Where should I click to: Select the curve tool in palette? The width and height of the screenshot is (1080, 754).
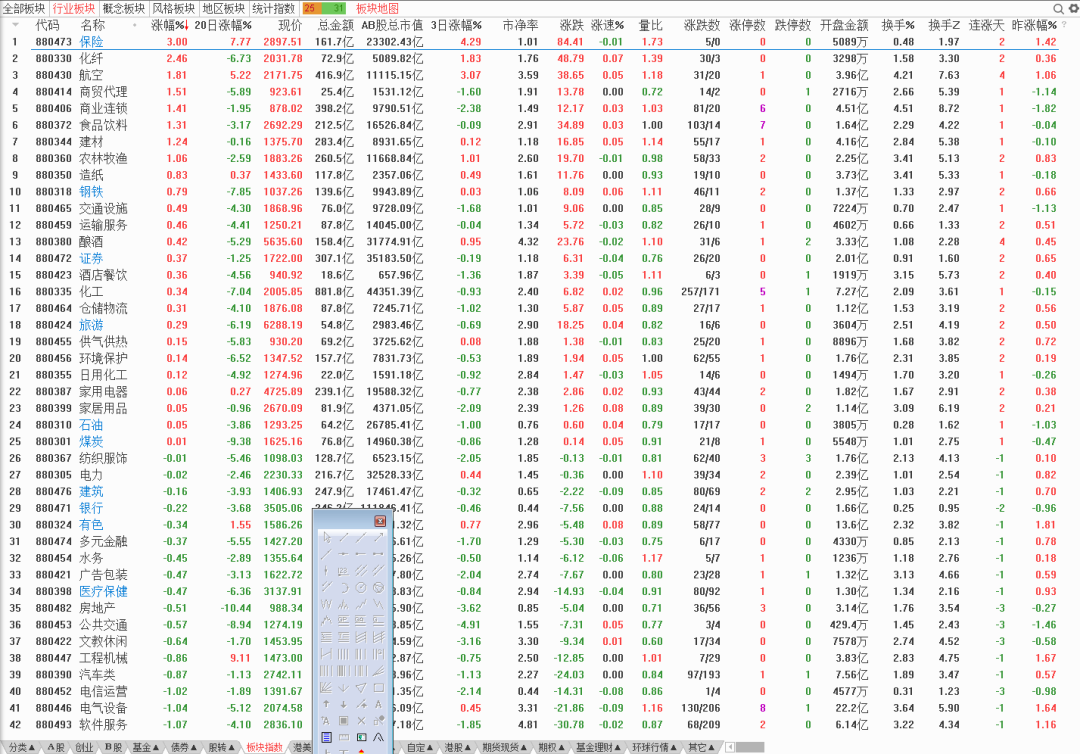pyautogui.click(x=379, y=737)
